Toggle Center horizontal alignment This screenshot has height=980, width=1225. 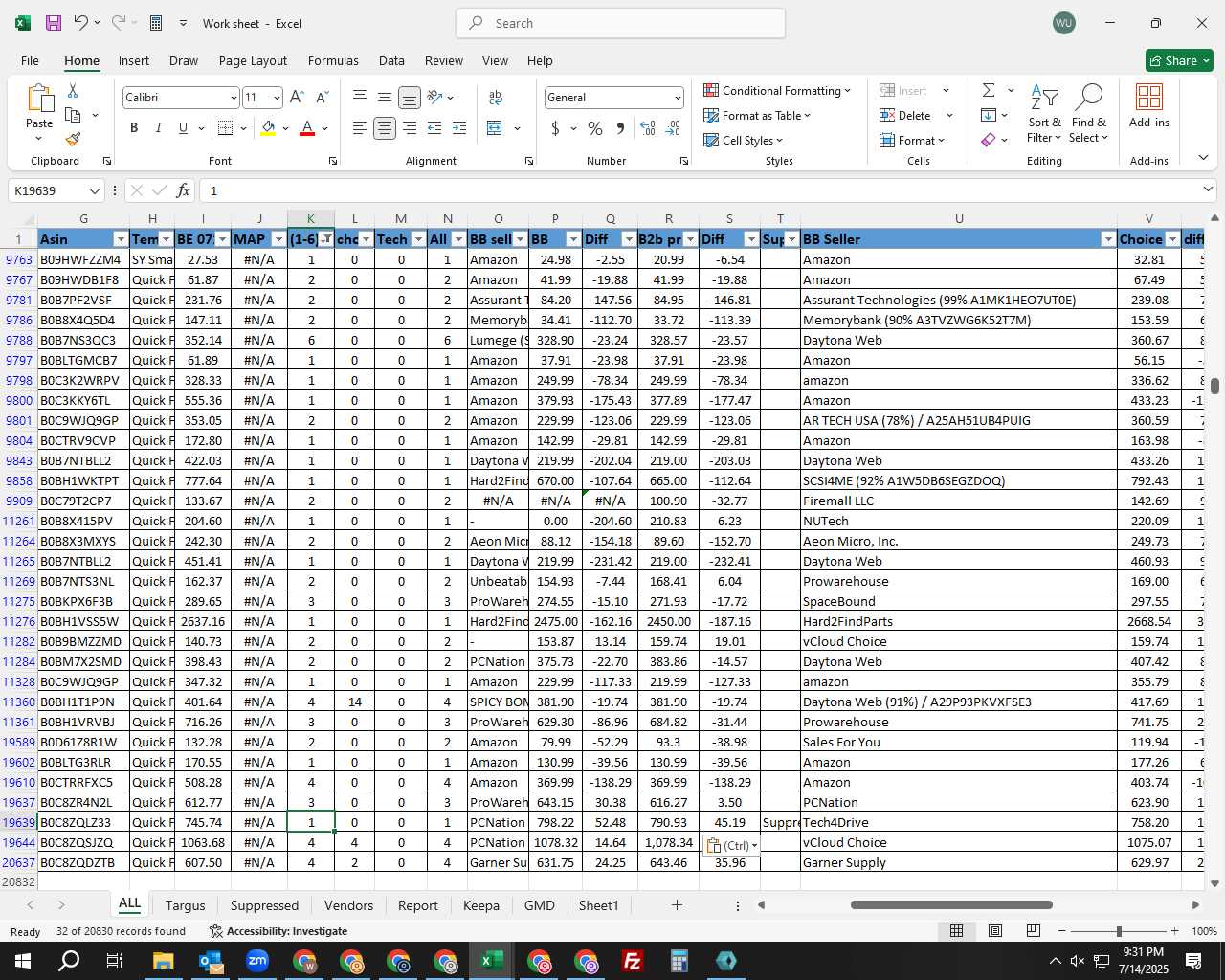(385, 127)
